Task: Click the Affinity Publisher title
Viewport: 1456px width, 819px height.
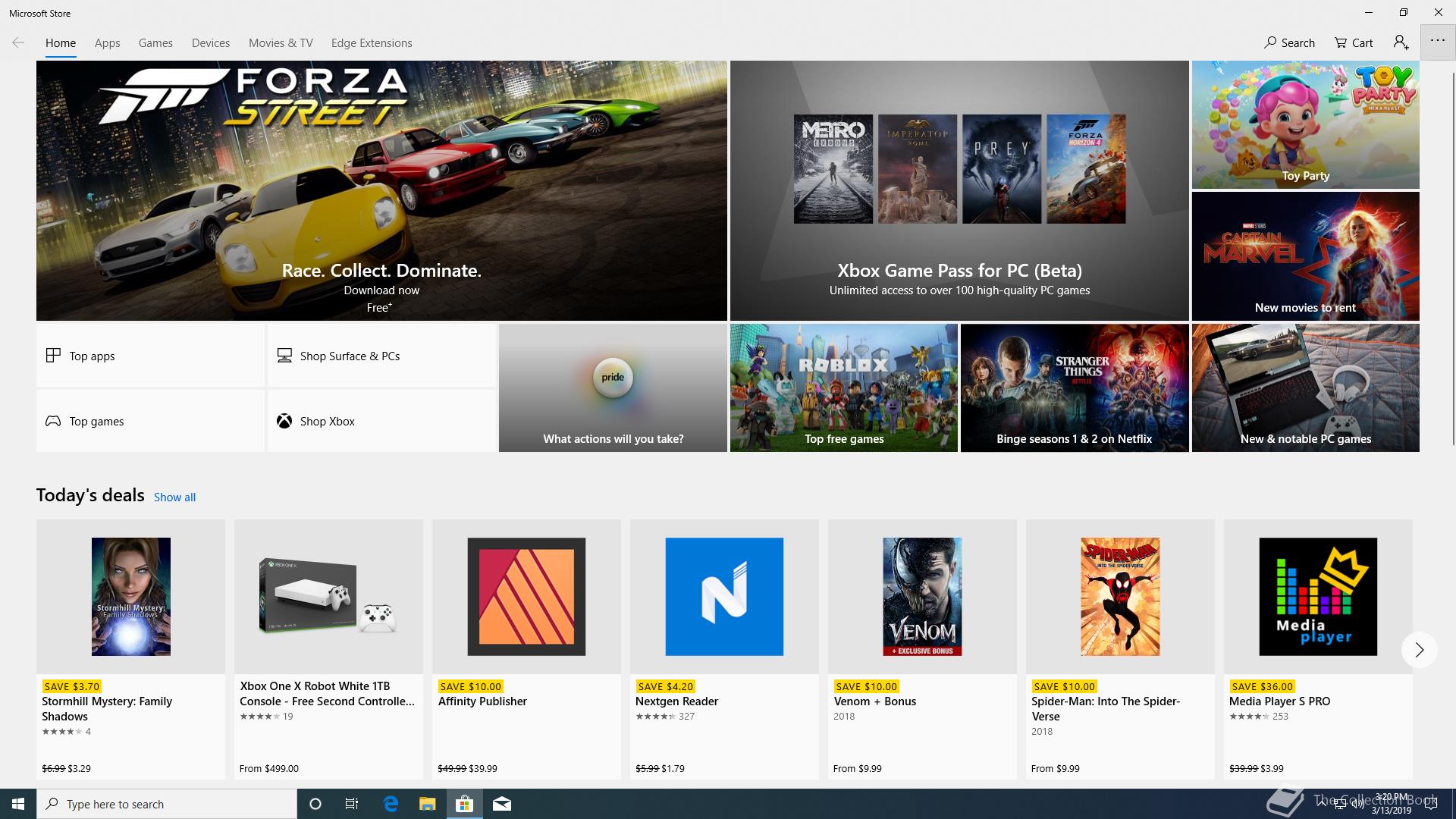Action: (x=482, y=701)
